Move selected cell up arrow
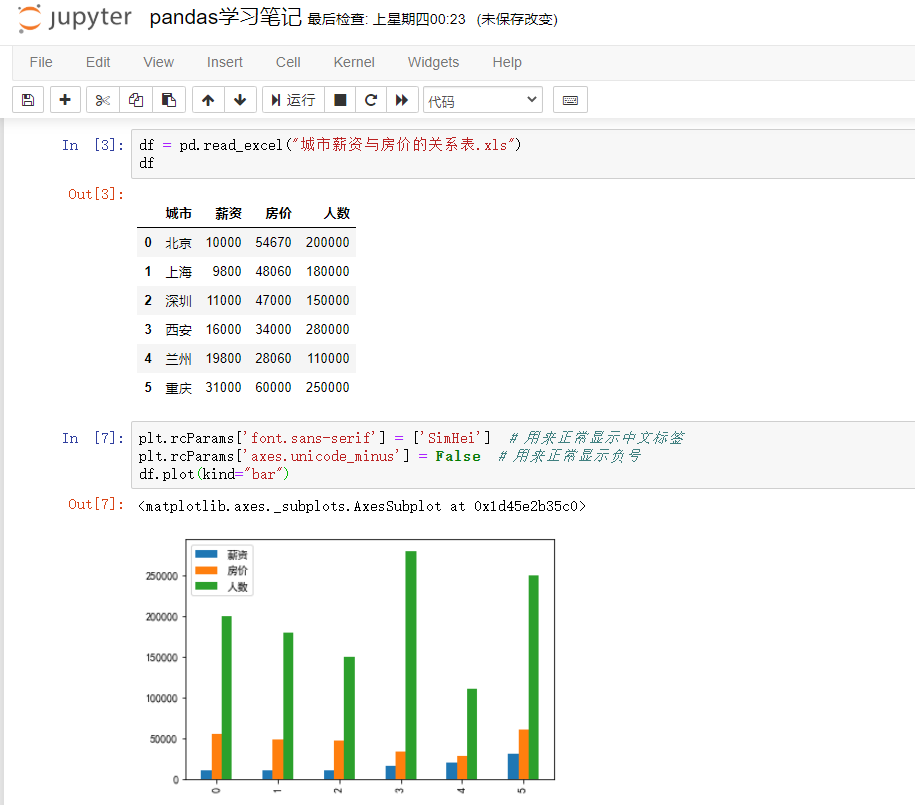The width and height of the screenshot is (915, 805). pos(208,100)
